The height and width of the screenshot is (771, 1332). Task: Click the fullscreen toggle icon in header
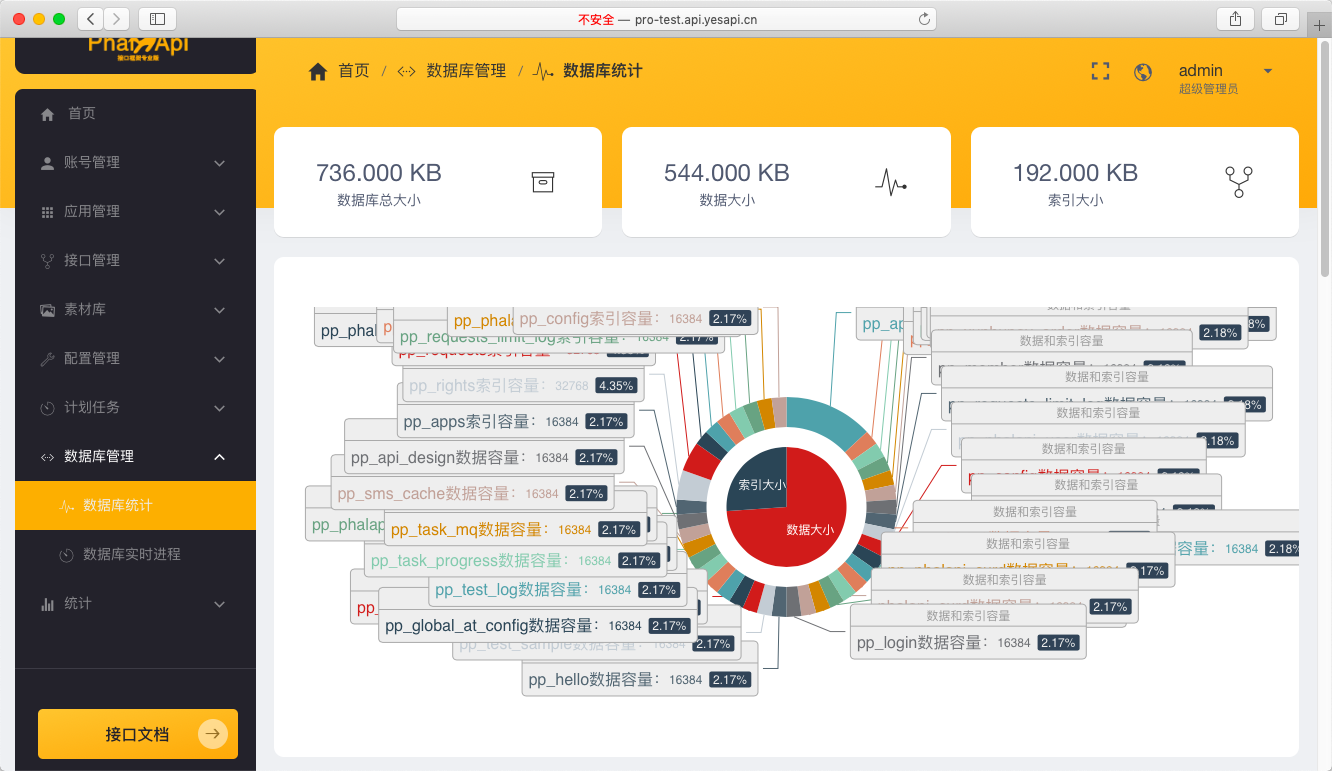pyautogui.click(x=1100, y=71)
